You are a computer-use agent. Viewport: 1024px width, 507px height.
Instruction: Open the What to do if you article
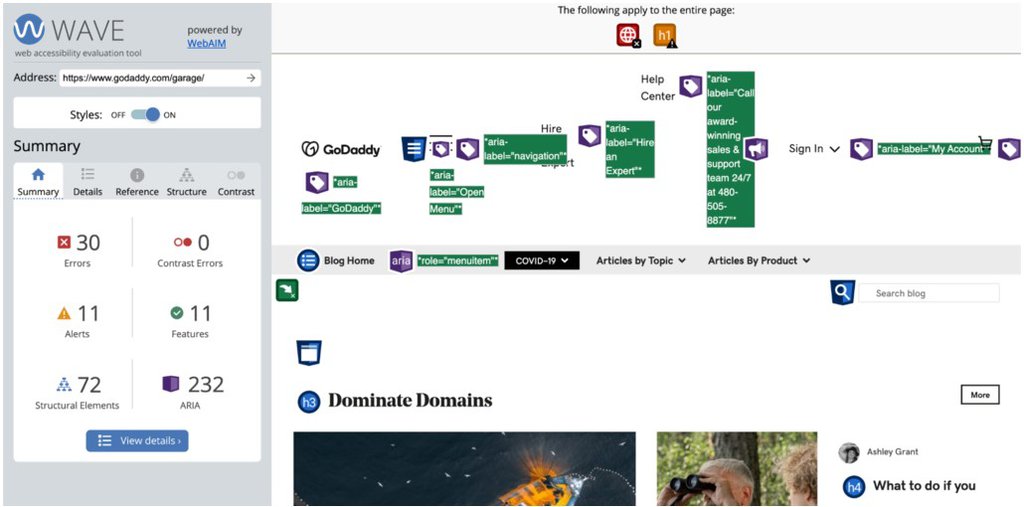924,485
